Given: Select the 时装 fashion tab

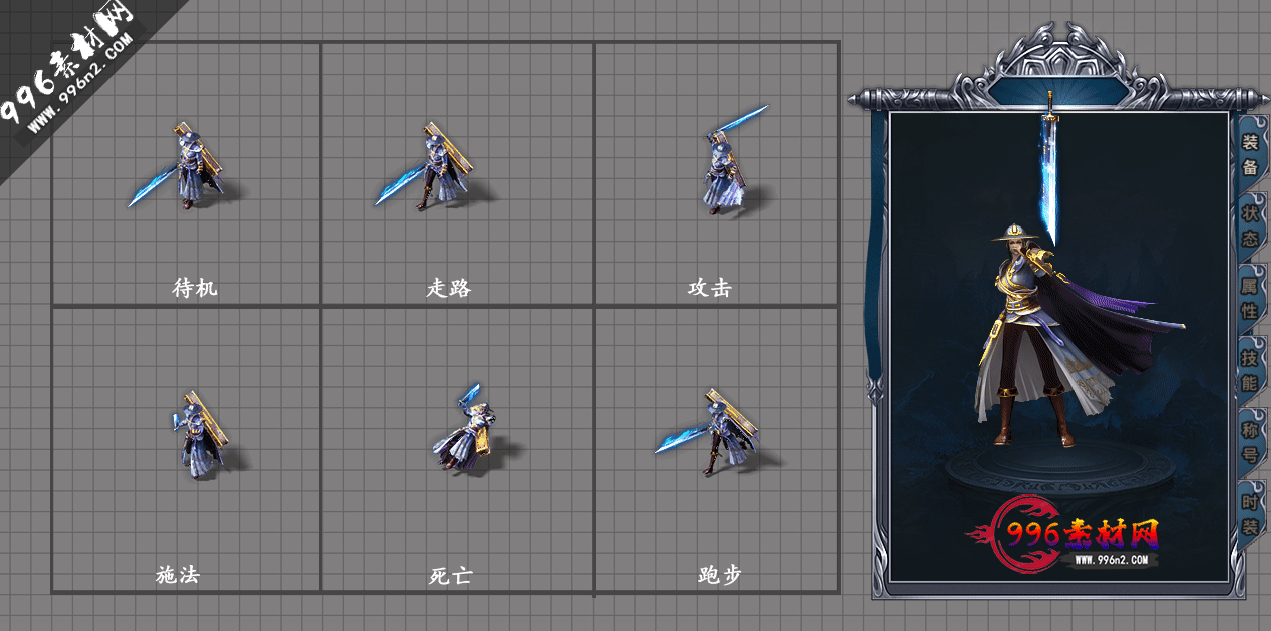Looking at the screenshot, I should 1250,514.
